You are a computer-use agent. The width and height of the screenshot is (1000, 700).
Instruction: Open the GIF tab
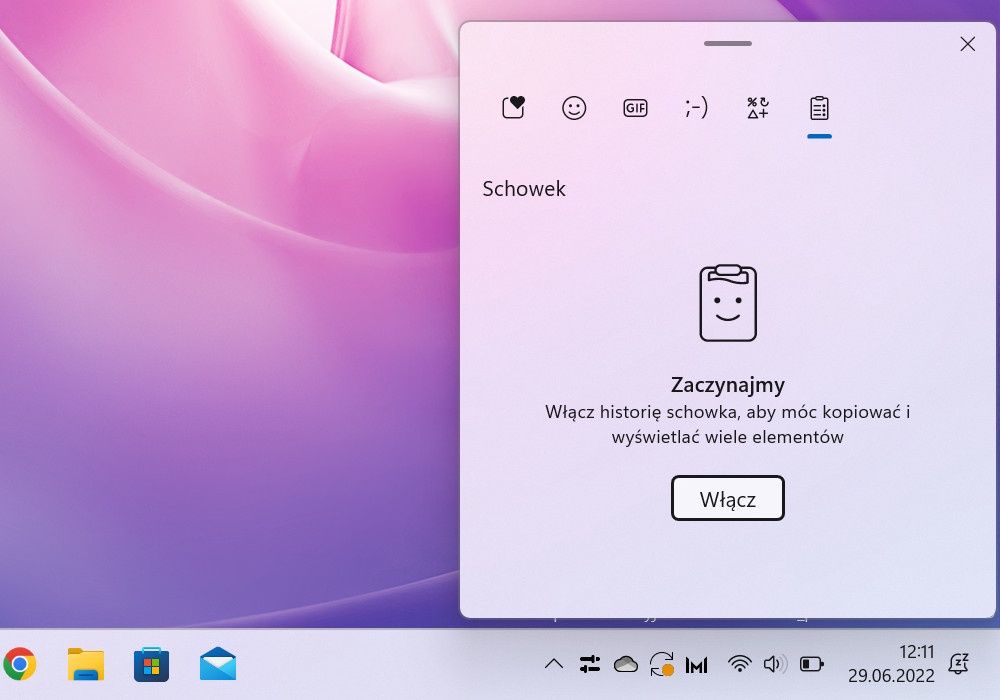coord(635,108)
